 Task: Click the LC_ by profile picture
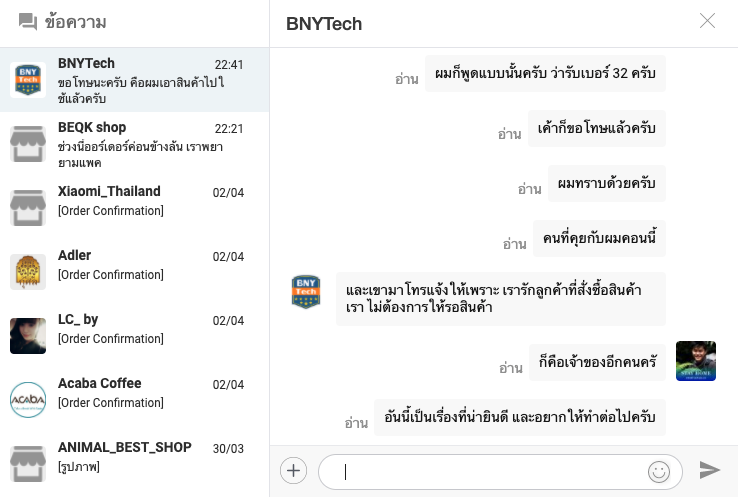click(28, 336)
